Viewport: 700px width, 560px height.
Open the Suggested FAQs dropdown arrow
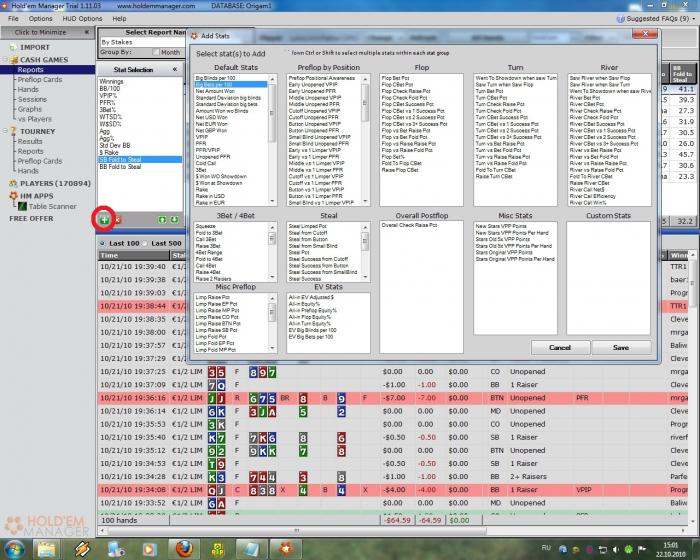click(694, 19)
